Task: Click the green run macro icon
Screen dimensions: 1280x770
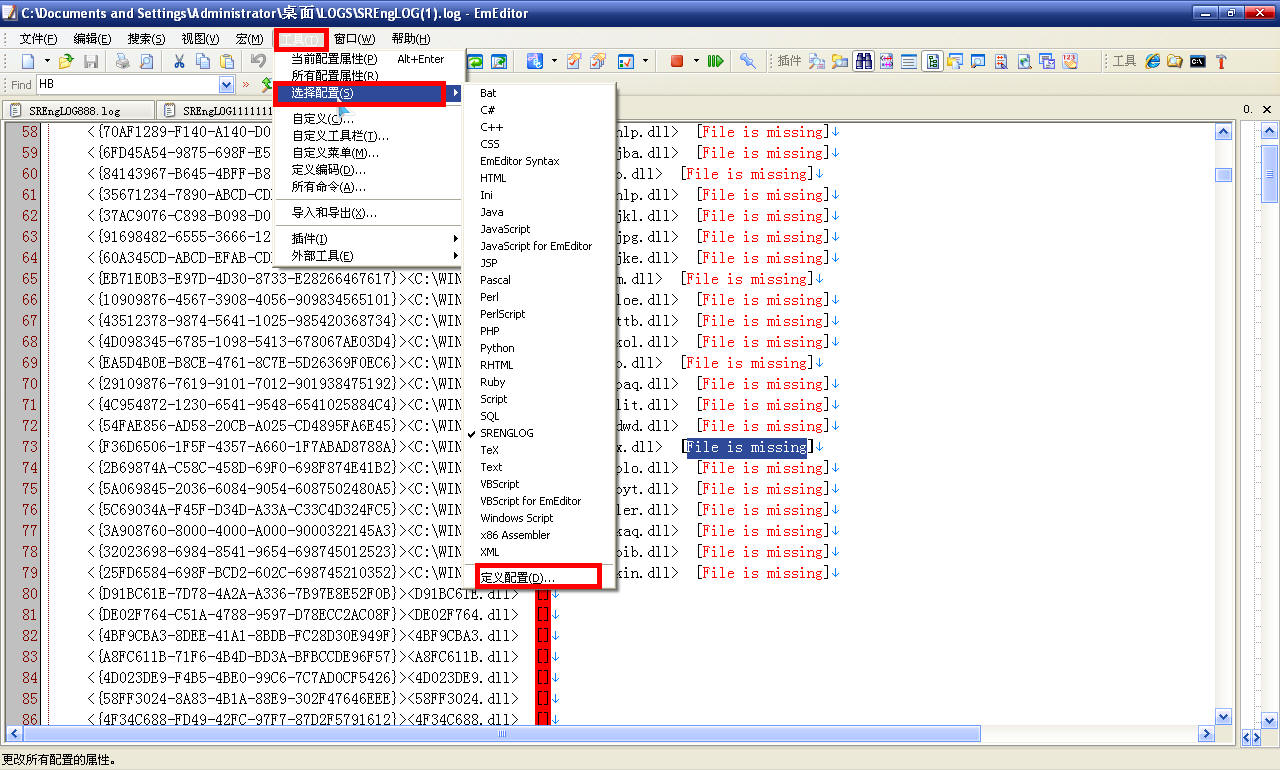Action: pos(715,62)
